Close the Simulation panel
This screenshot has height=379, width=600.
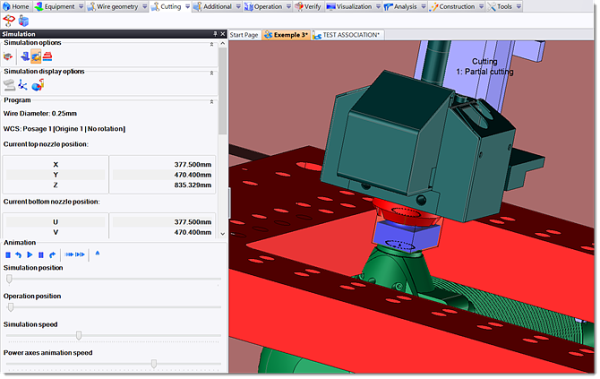(223, 34)
